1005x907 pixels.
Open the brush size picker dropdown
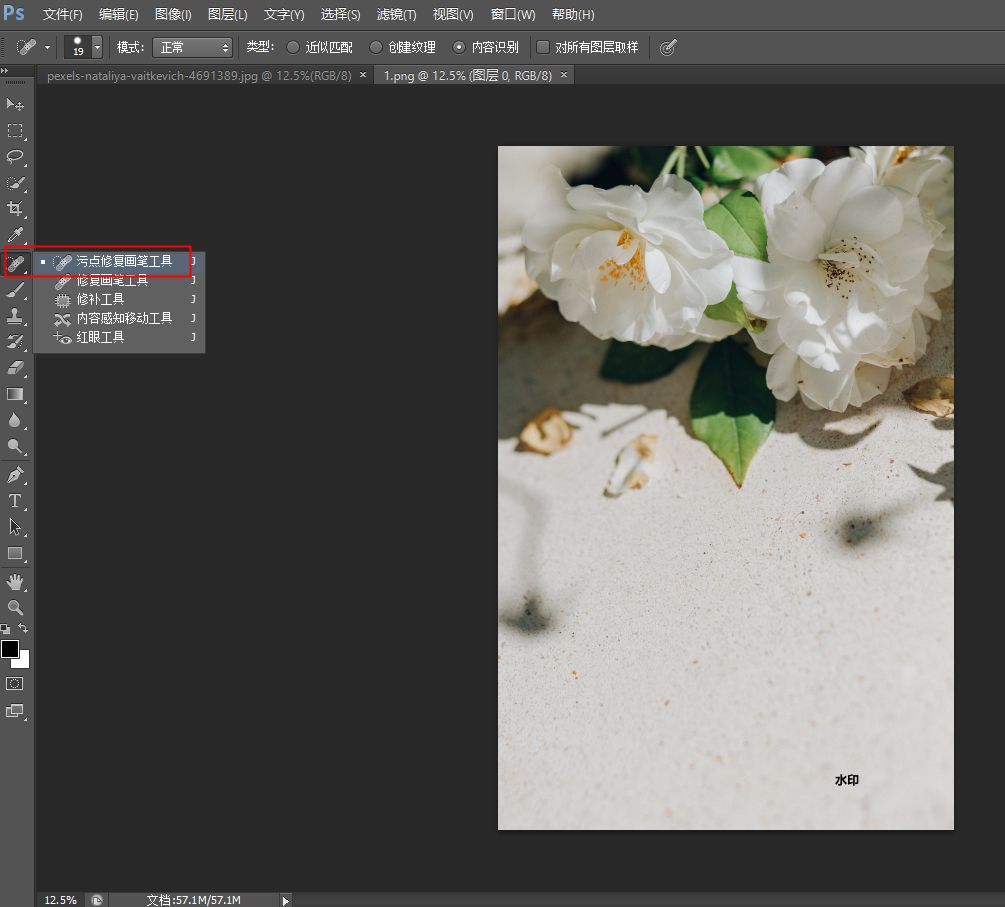pyautogui.click(x=97, y=47)
